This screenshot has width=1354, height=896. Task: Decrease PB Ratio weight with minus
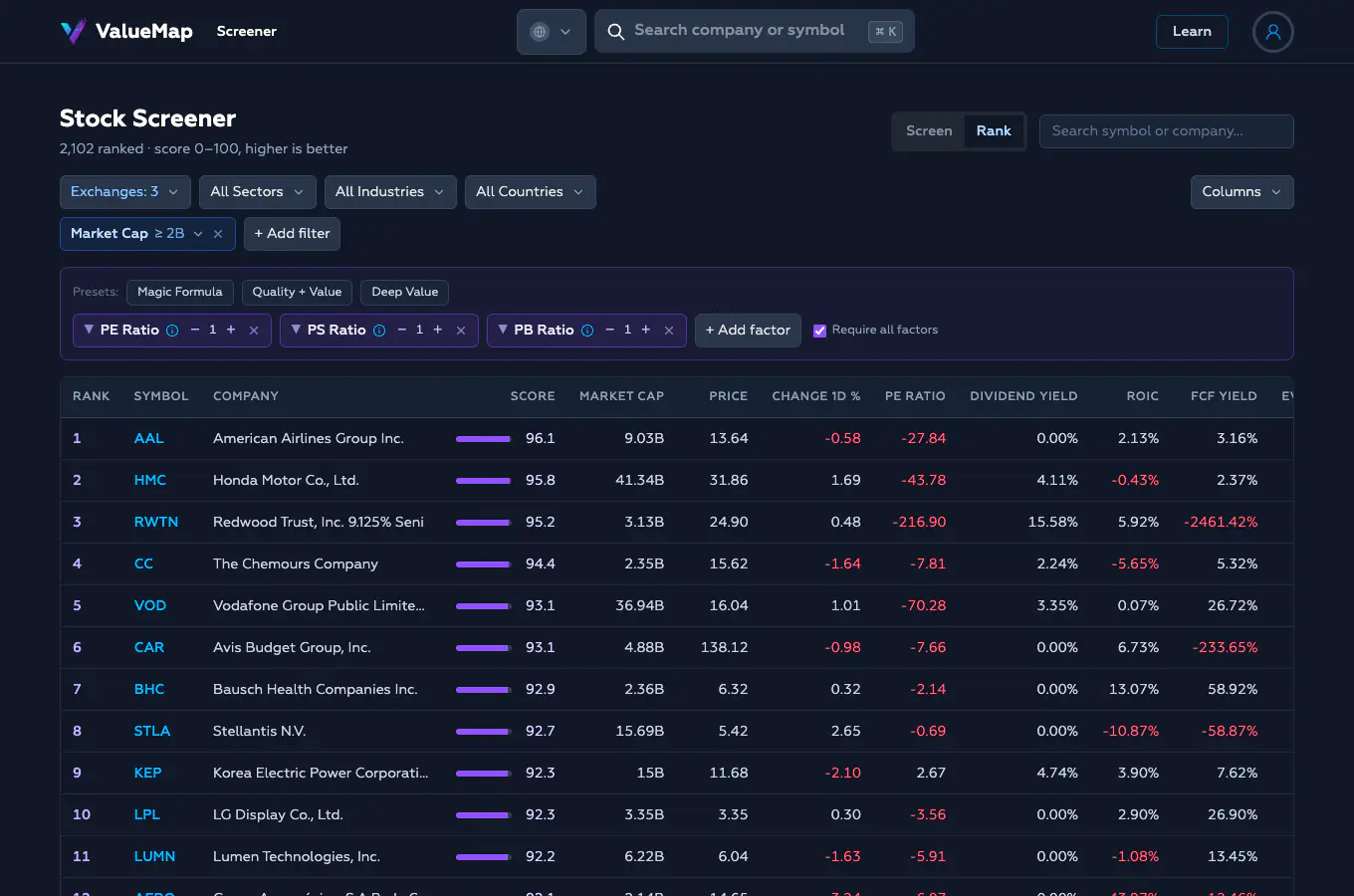(610, 330)
